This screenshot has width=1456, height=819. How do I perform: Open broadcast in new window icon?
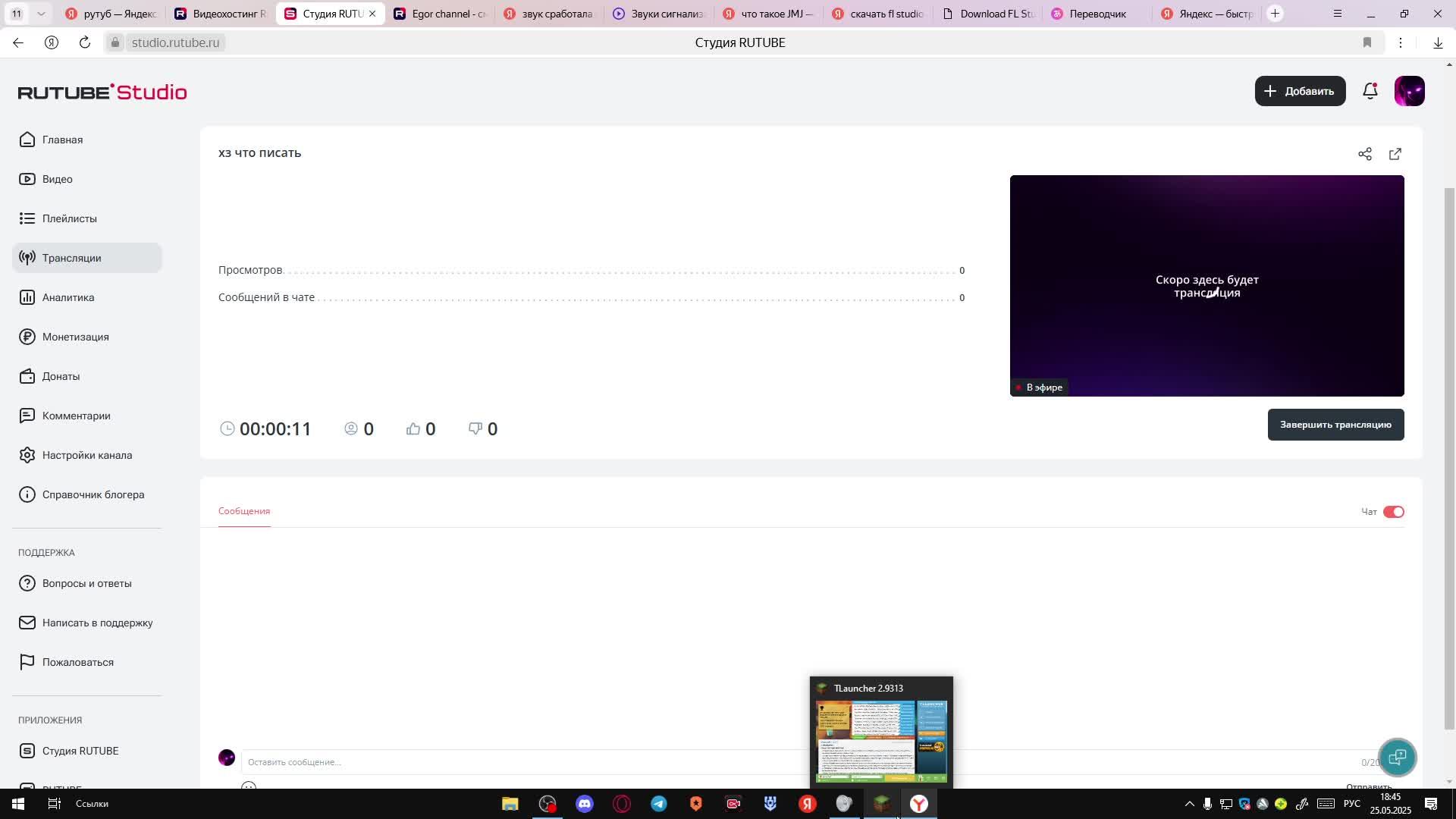(x=1395, y=154)
